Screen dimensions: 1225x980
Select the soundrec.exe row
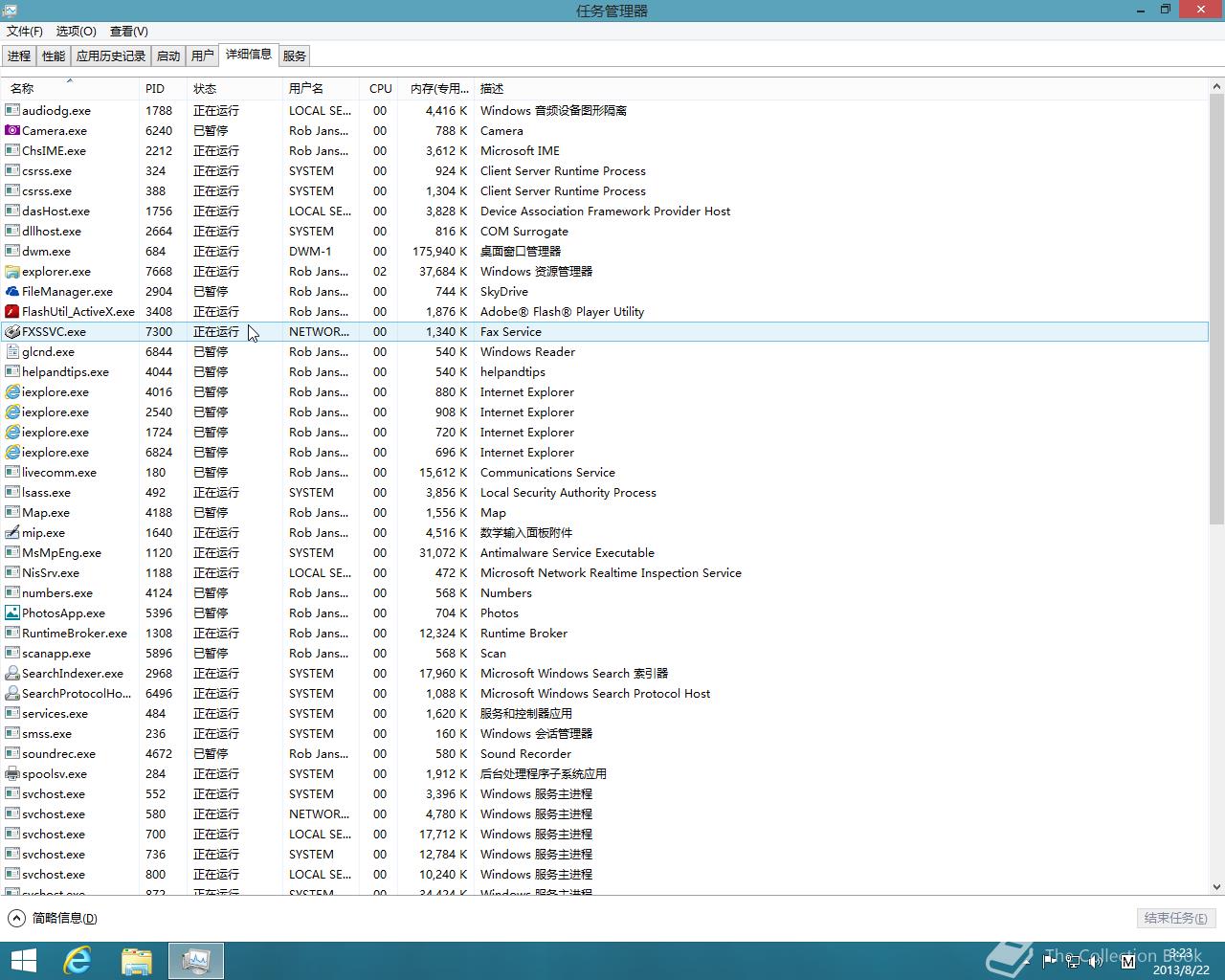[605, 753]
